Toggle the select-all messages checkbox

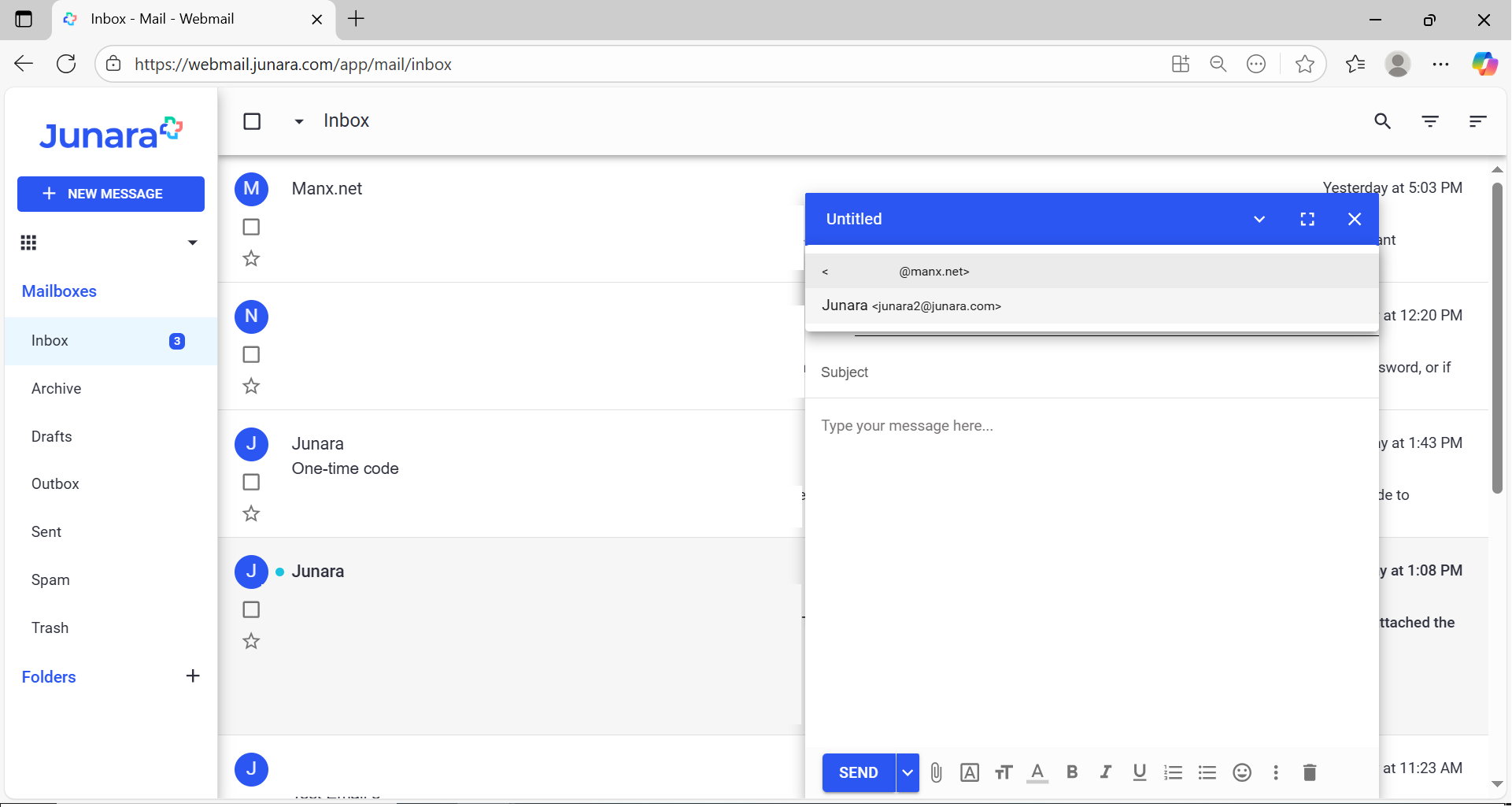(252, 121)
